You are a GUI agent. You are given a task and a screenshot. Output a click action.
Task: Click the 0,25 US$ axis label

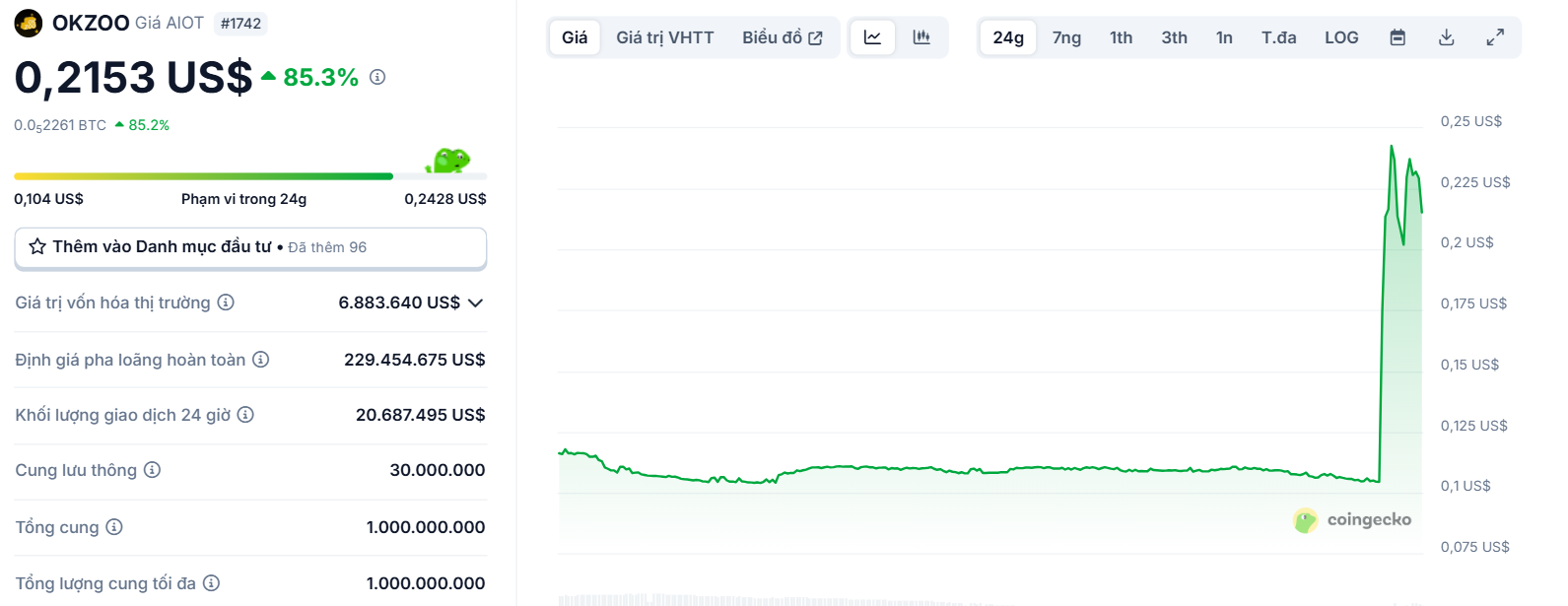click(1471, 121)
